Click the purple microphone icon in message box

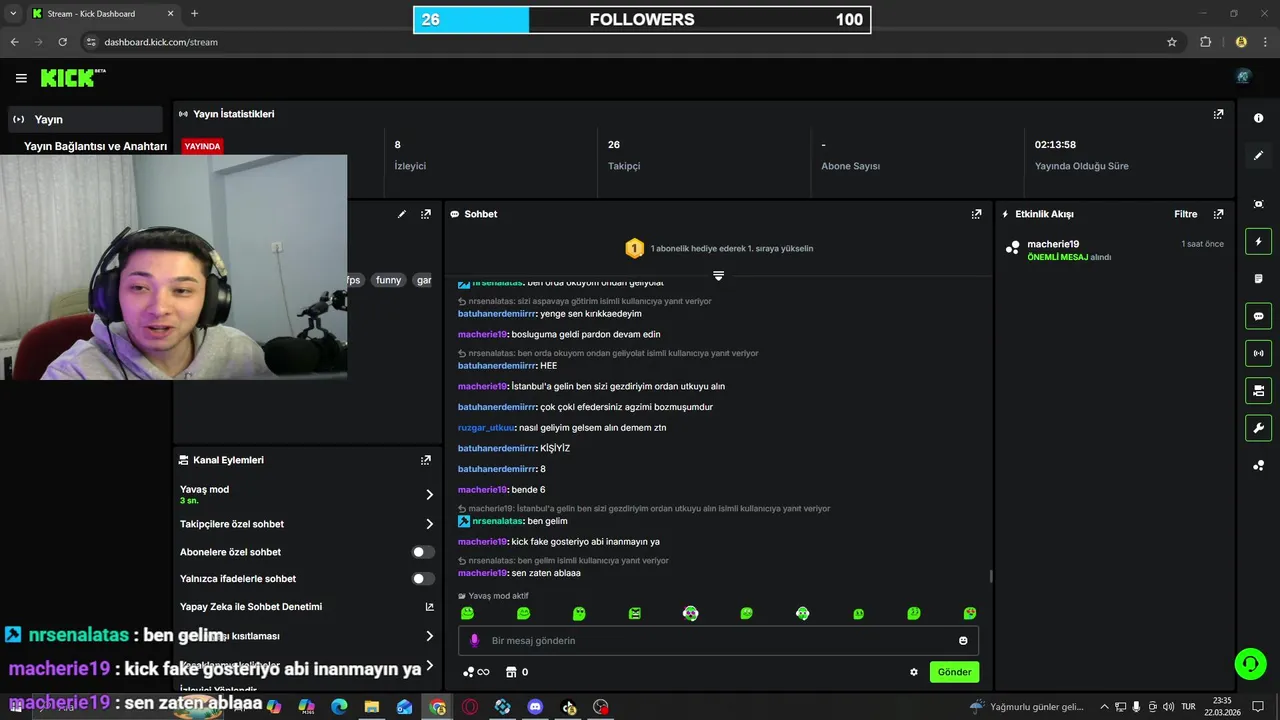coord(474,640)
